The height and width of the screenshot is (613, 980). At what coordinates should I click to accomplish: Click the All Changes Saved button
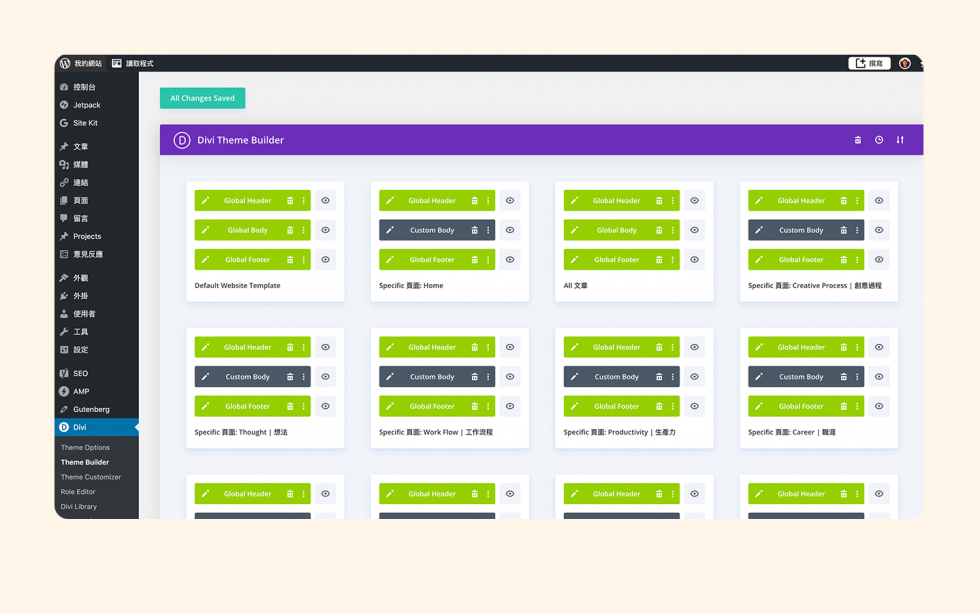coord(202,98)
